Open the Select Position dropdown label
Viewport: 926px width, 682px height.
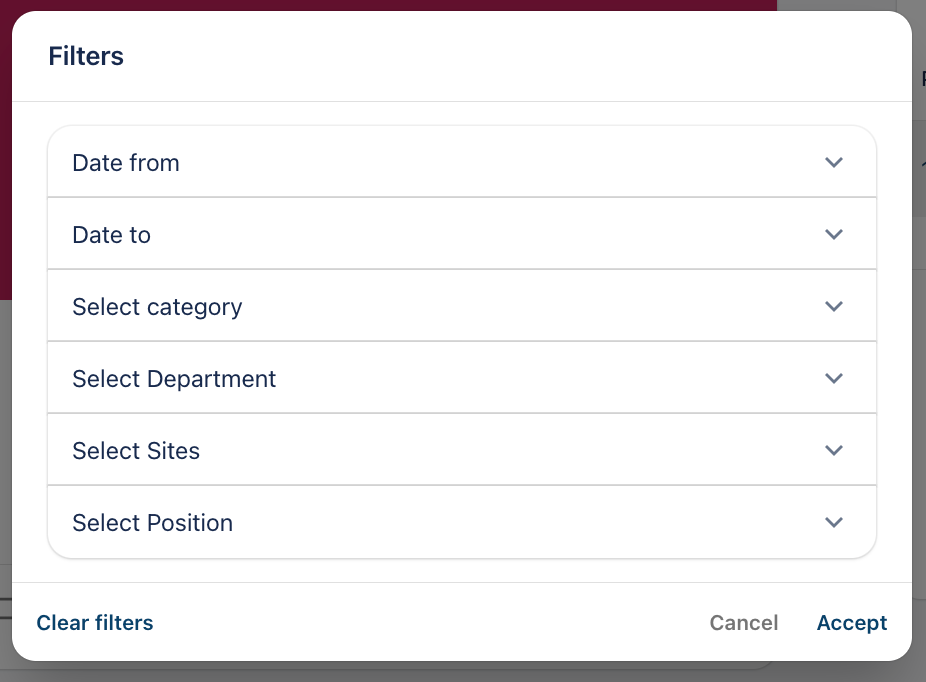[x=152, y=523]
